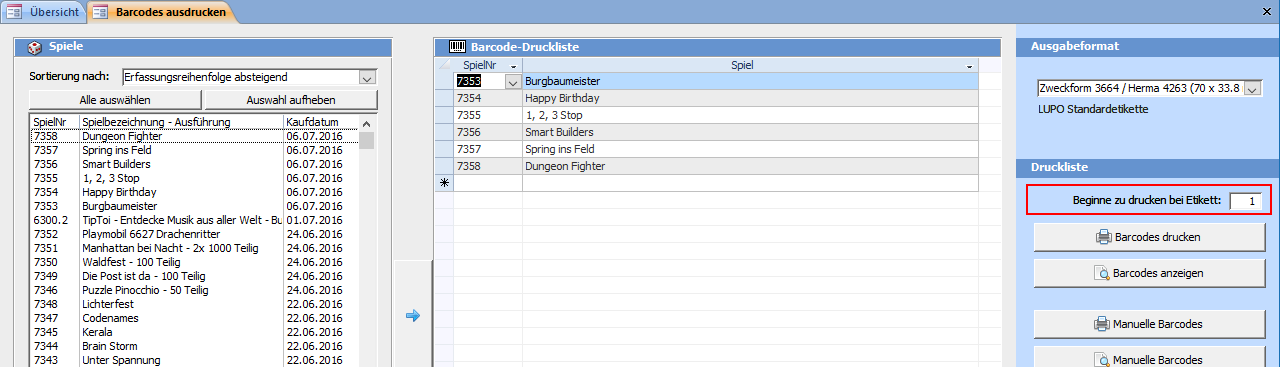Viewport: 1280px width, 367px height.
Task: Click row selector for Druckliste record 7355
Action: coord(444,116)
